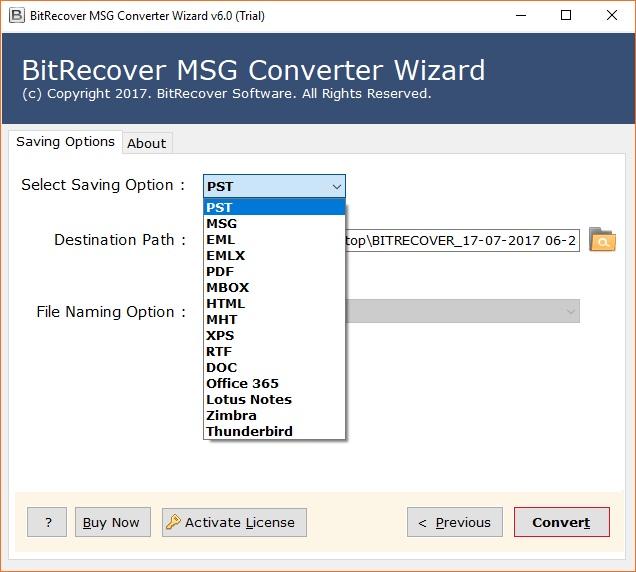
Task: Close the MSG Converter Wizard window
Action: (612, 15)
